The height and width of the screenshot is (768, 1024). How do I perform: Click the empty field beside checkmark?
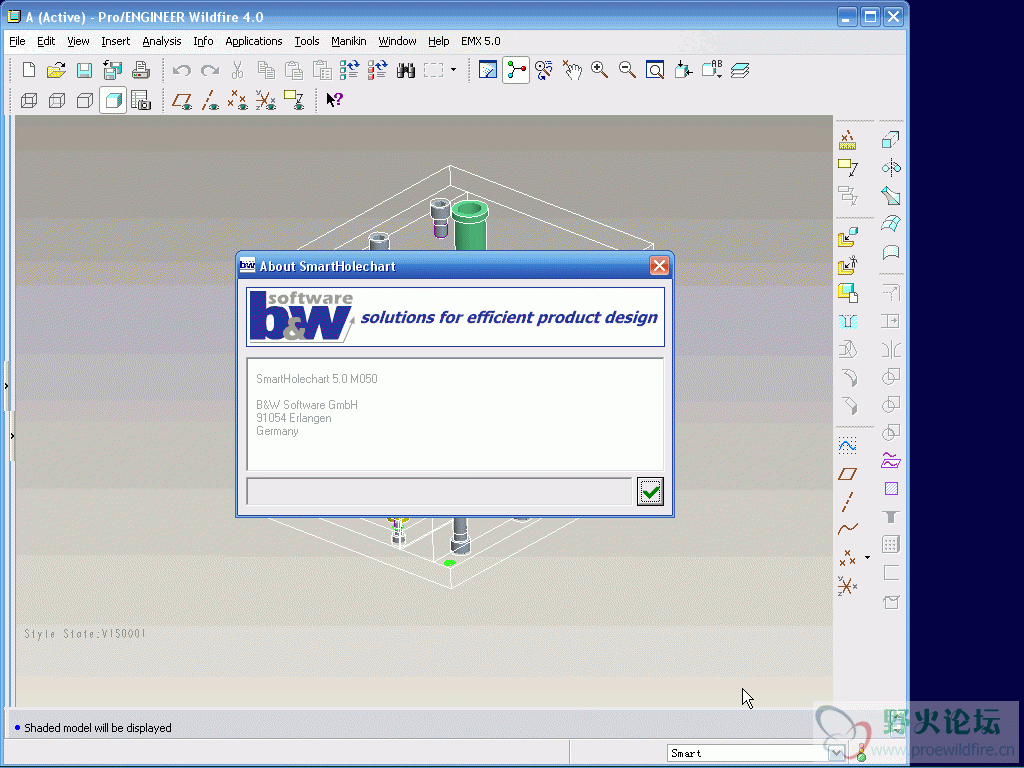coord(440,491)
